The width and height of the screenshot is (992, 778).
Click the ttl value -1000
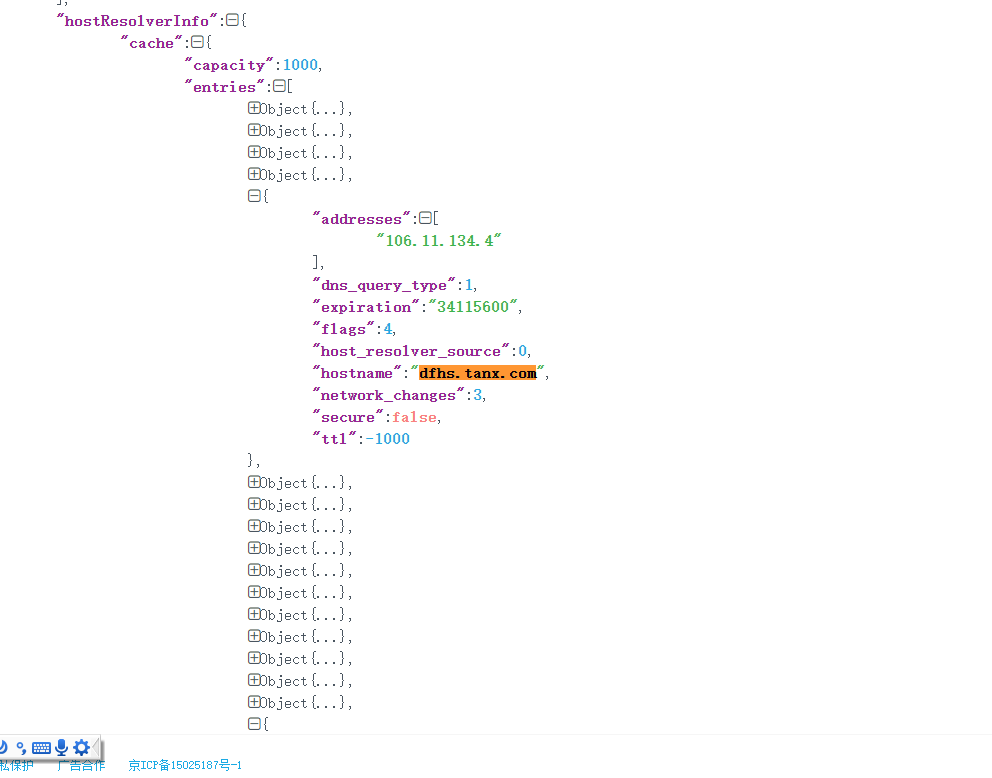click(387, 438)
